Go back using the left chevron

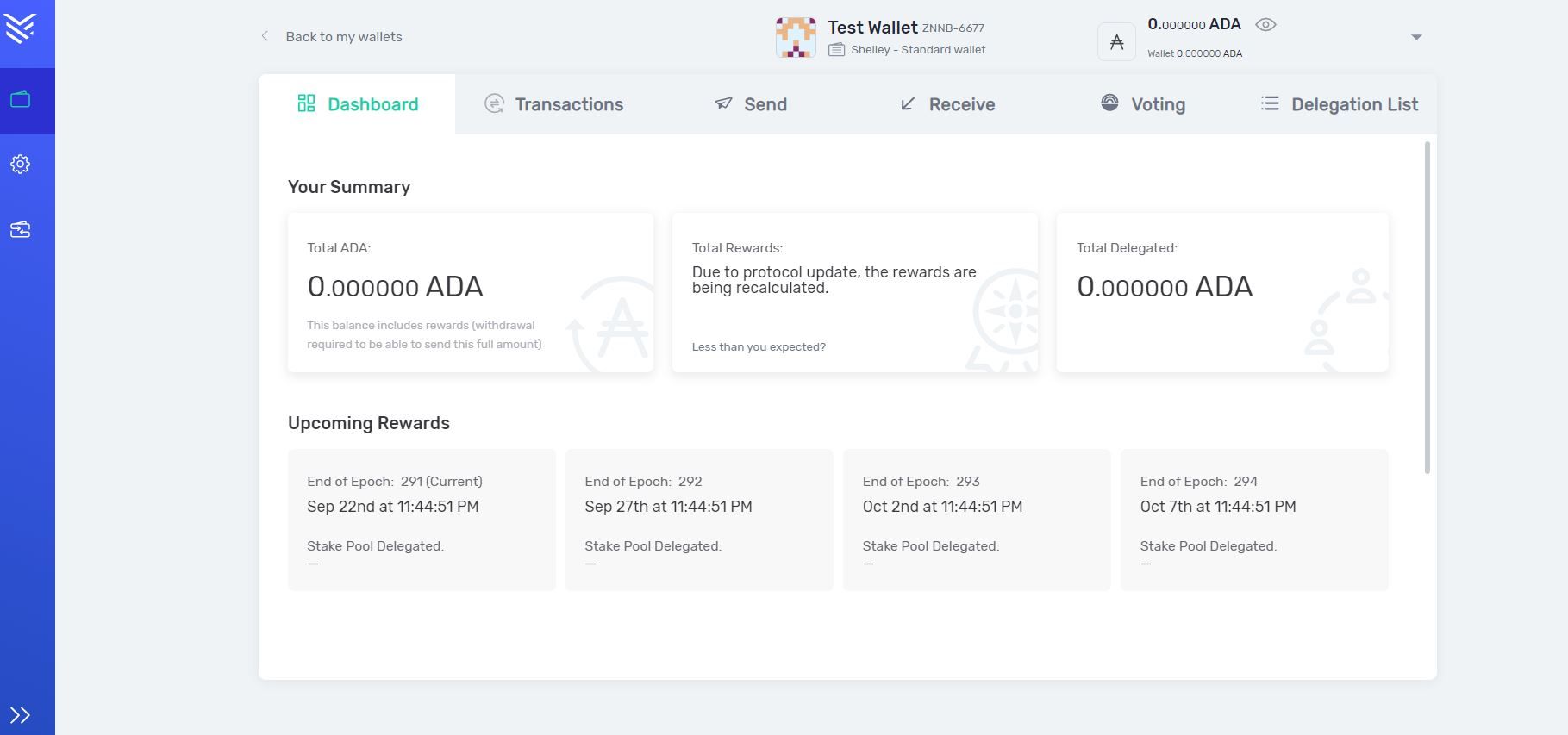point(265,36)
